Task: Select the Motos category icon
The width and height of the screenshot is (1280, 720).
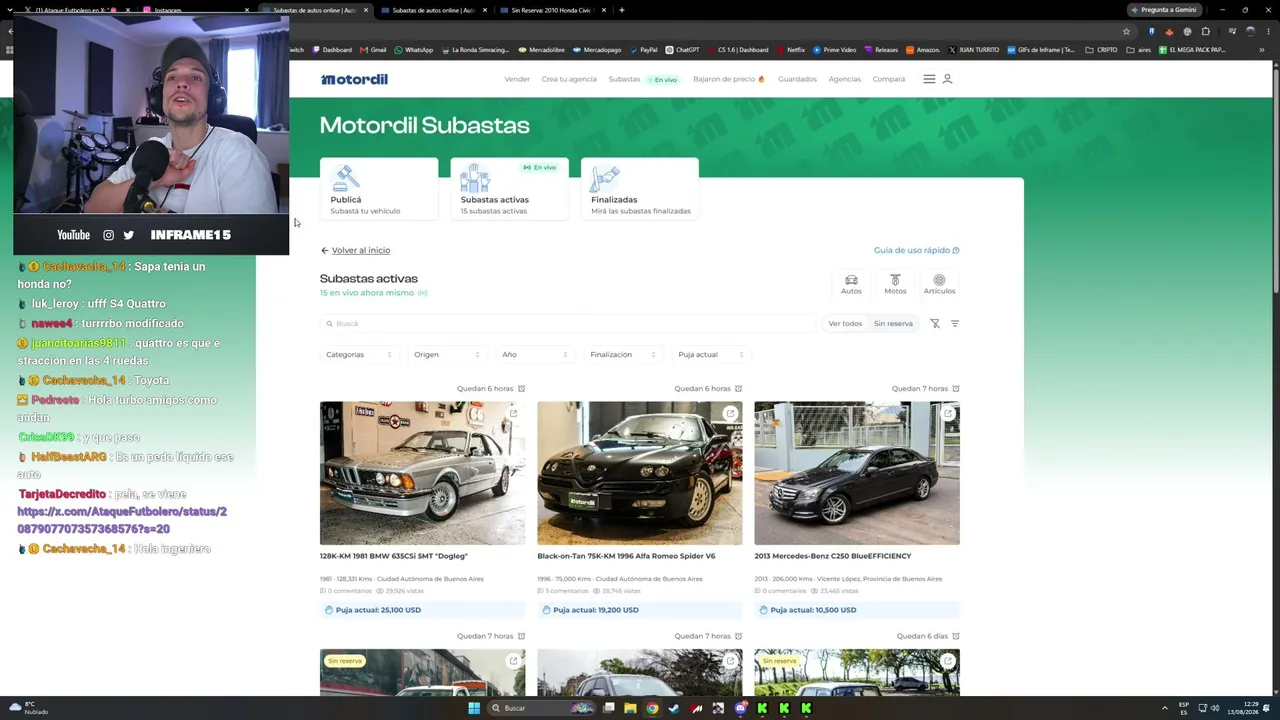Action: (895, 284)
